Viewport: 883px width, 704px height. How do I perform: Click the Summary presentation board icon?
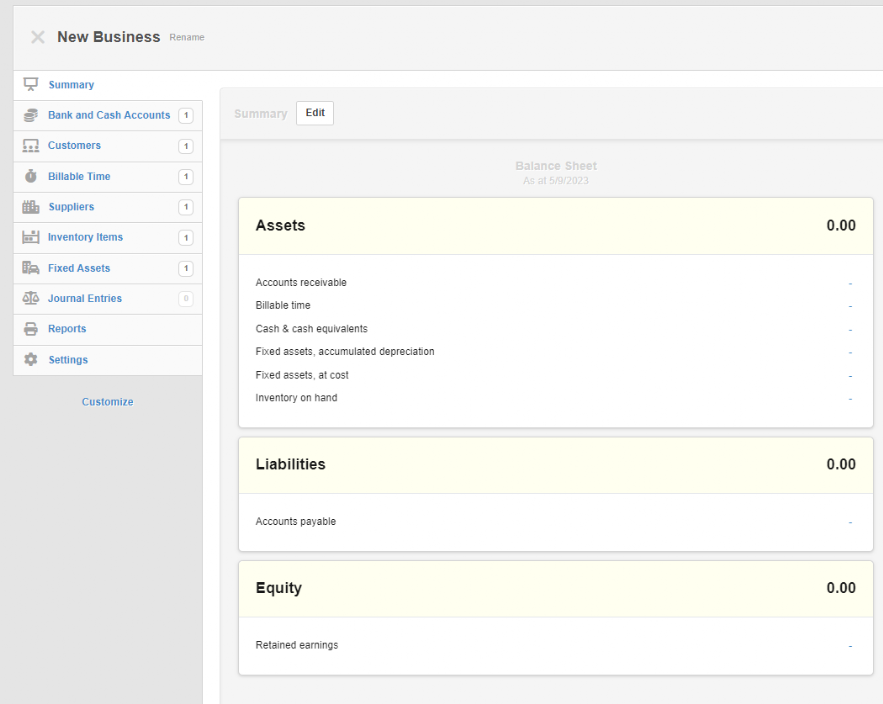tap(30, 84)
